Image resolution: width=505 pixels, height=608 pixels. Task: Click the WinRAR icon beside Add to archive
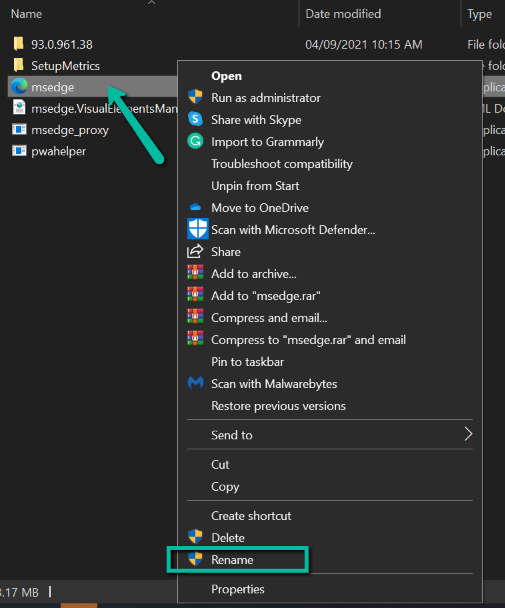(195, 273)
